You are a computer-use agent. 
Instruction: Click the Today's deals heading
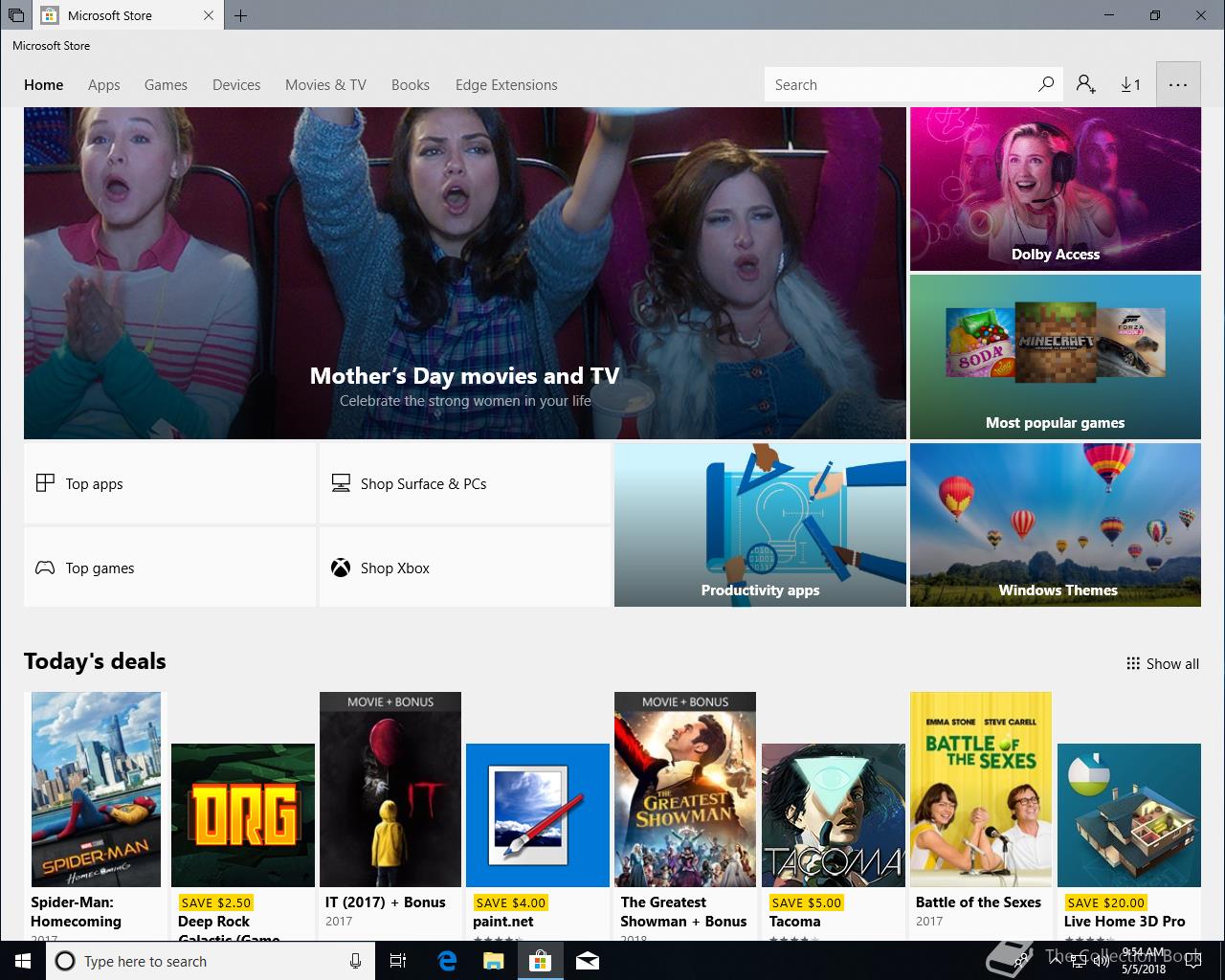(x=95, y=661)
